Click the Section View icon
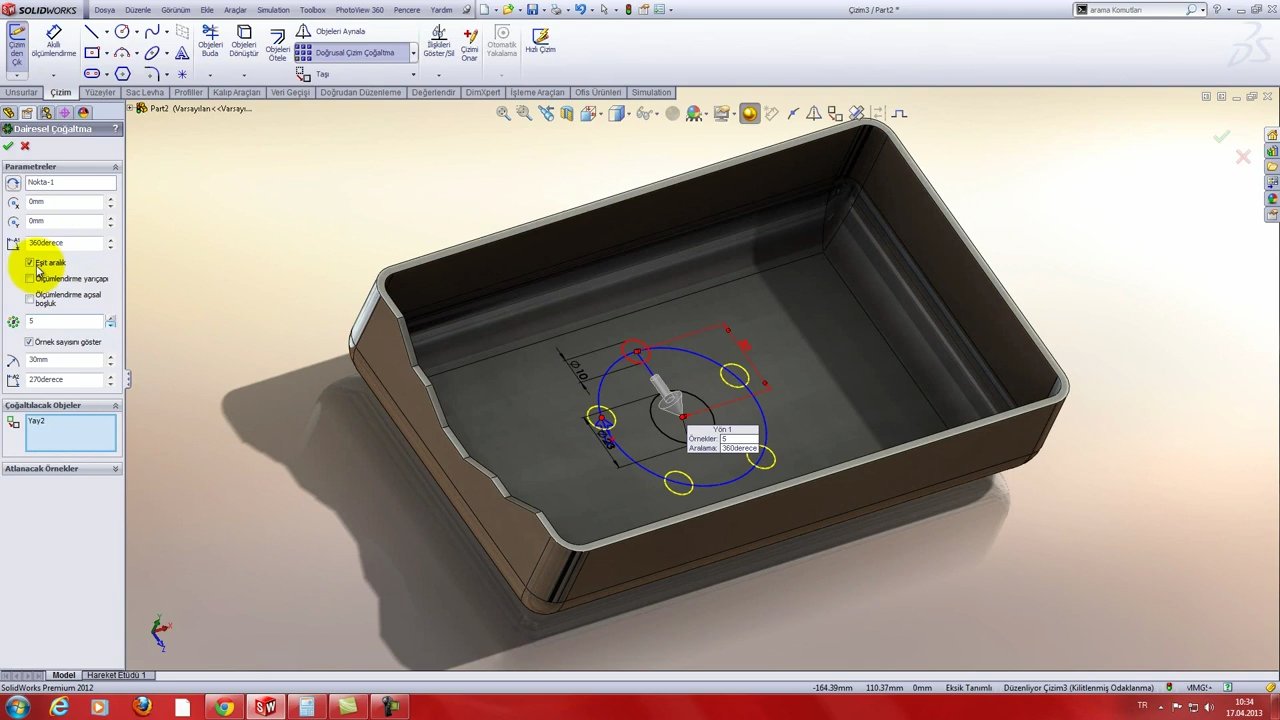 567,114
